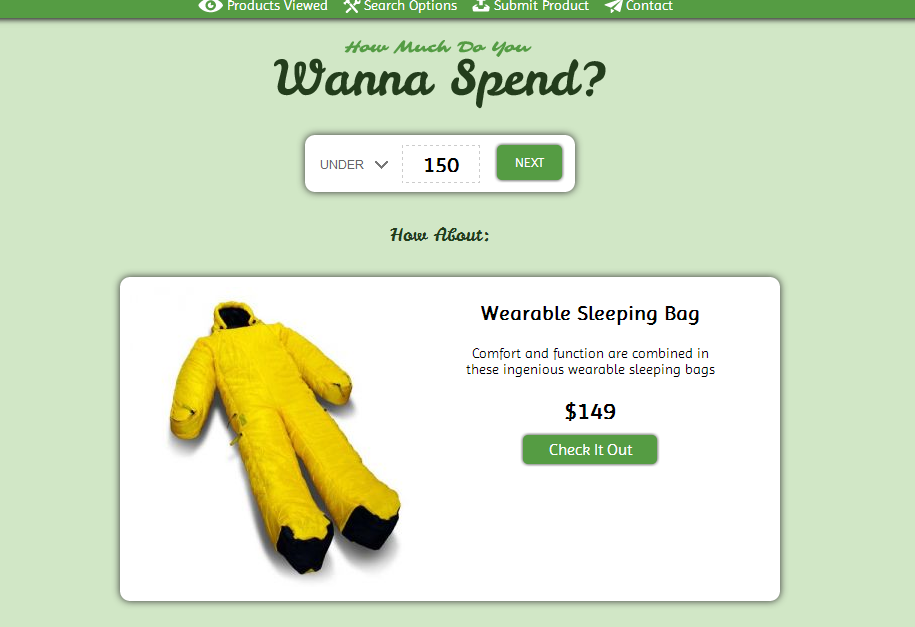Image resolution: width=915 pixels, height=627 pixels.
Task: Open the Products Viewed menu item
Action: pyautogui.click(x=263, y=6)
